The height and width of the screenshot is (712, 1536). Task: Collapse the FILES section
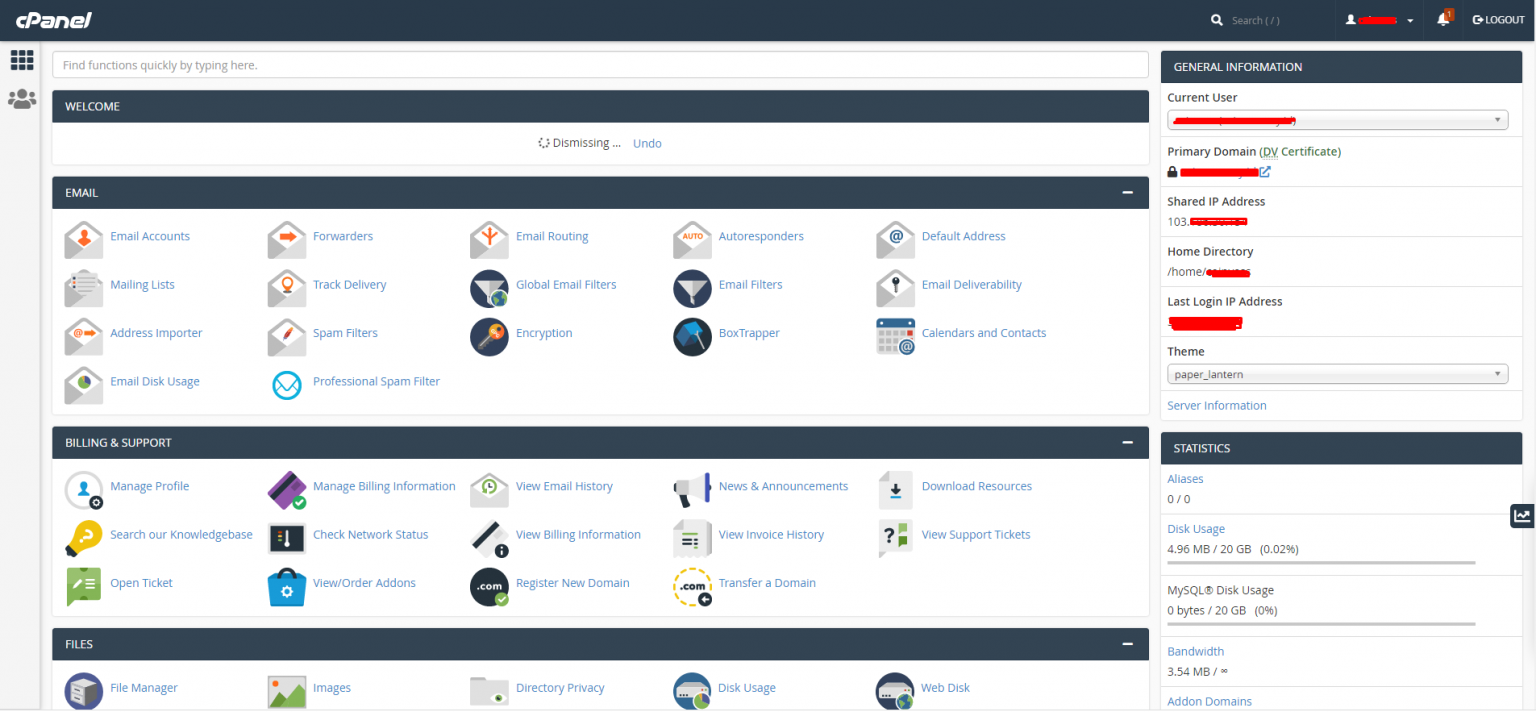tap(1127, 644)
